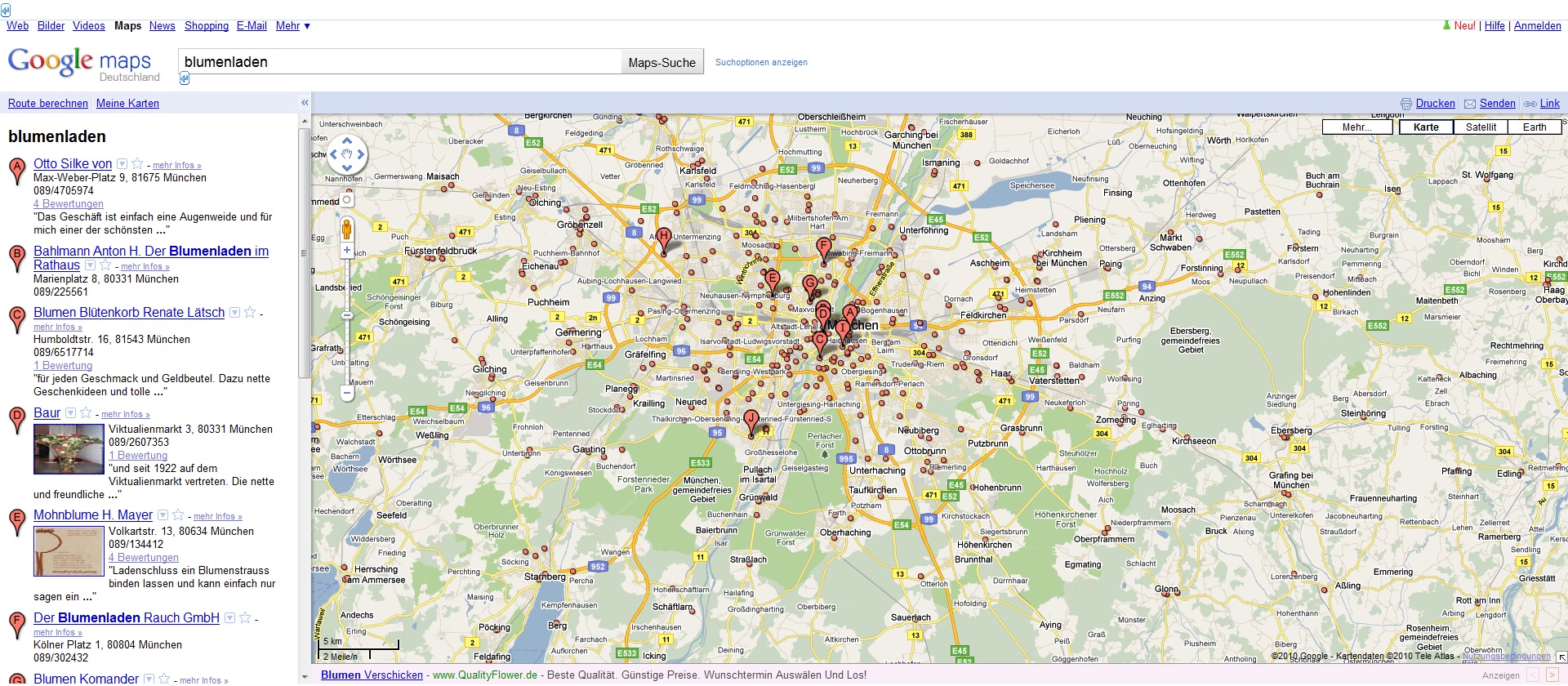The image size is (1568, 686).
Task: Open dropdown next to Bahlmann Rathaus listing
Action: [x=90, y=265]
